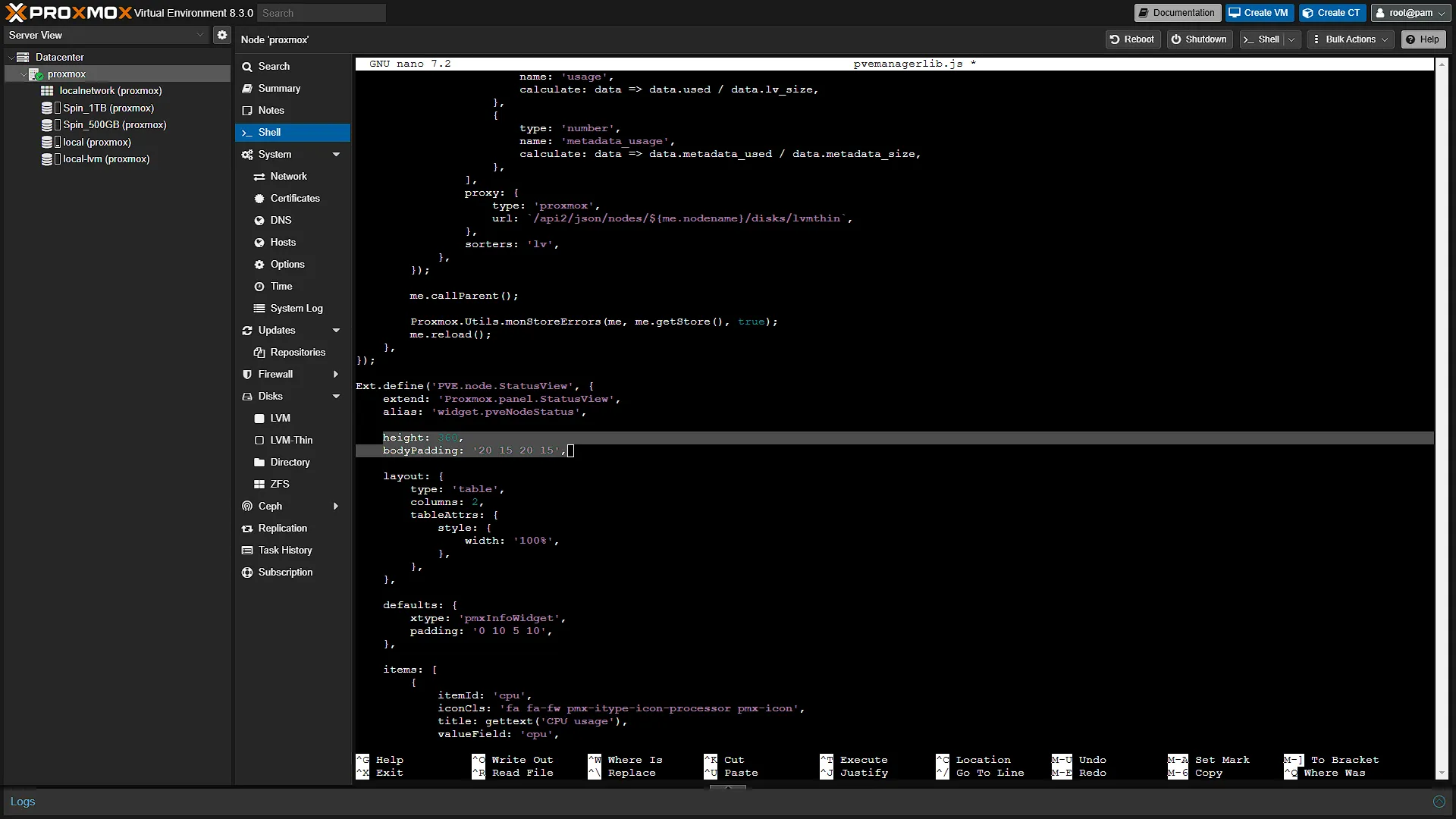Click the DNS globe icon
Image resolution: width=1456 pixels, height=819 pixels.
[x=259, y=221]
